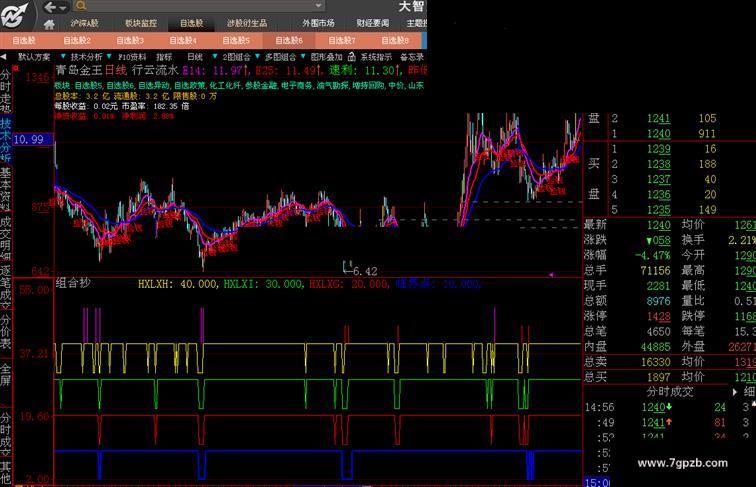The image size is (756, 487).
Task: Select the 分价表 sidebar tab
Action: coord(5,332)
